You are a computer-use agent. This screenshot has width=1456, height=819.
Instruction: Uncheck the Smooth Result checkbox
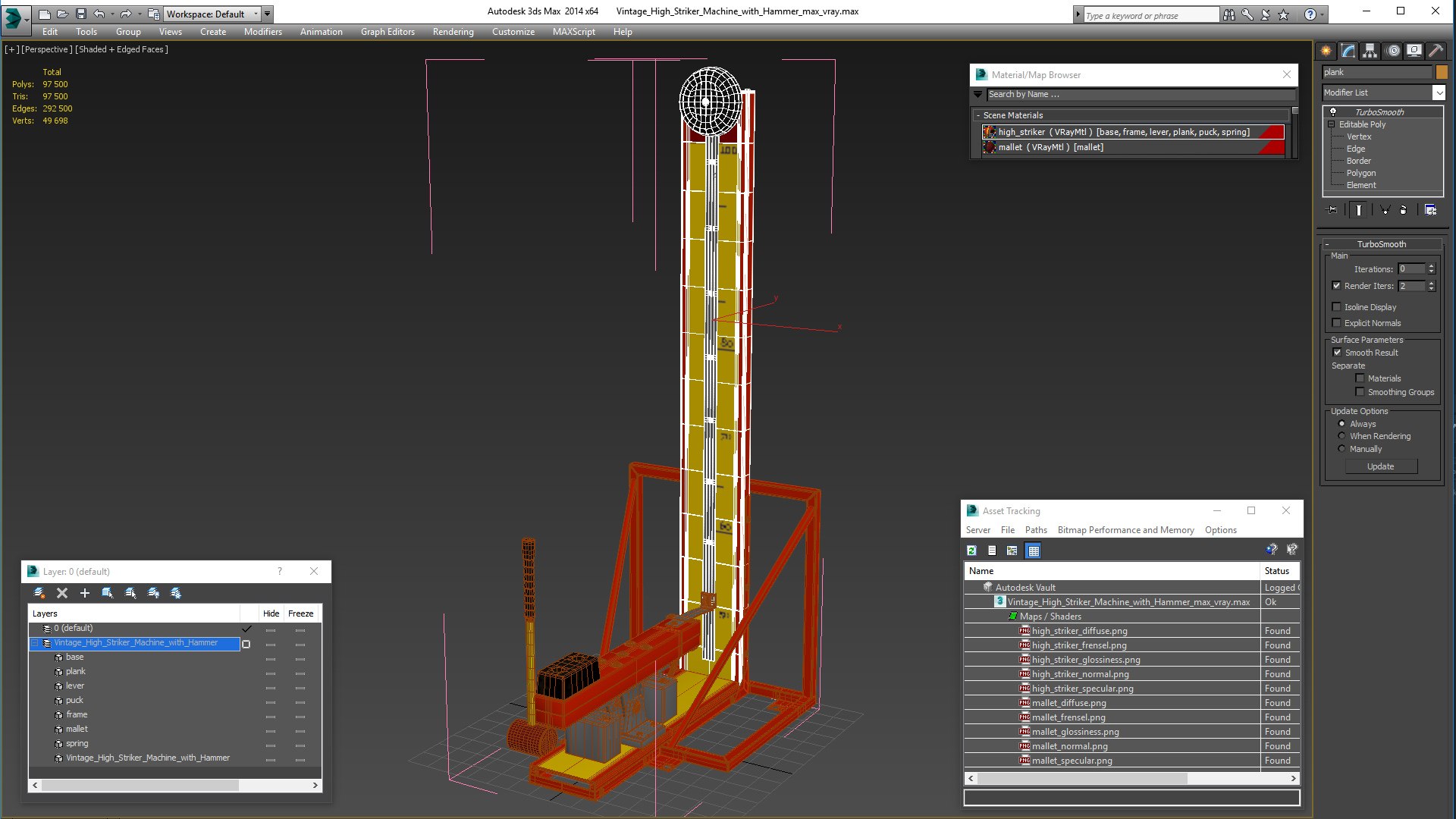tap(1338, 353)
